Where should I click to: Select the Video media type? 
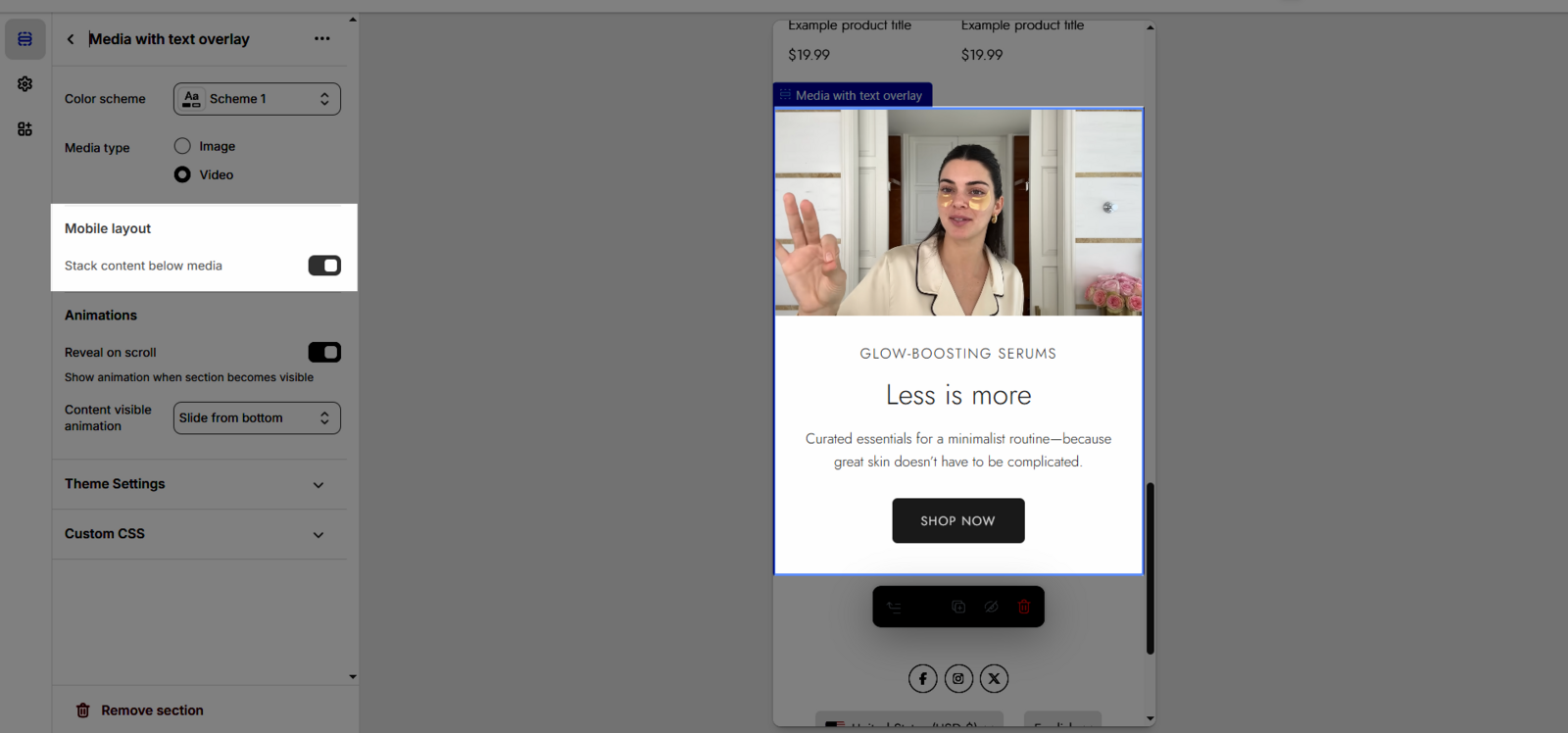182,174
